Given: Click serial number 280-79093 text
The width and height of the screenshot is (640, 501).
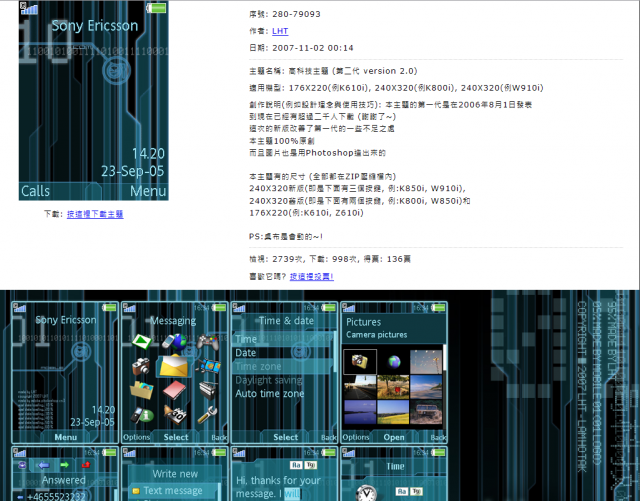Looking at the screenshot, I should [x=296, y=14].
